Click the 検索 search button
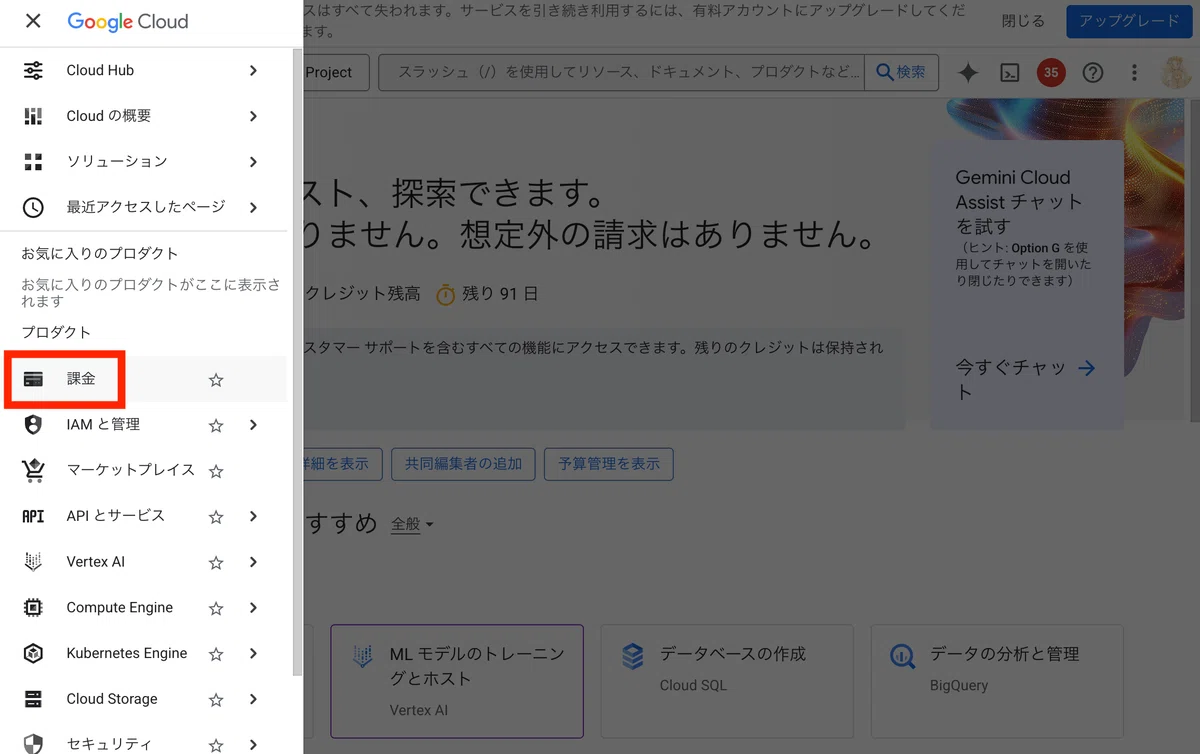 (x=901, y=72)
